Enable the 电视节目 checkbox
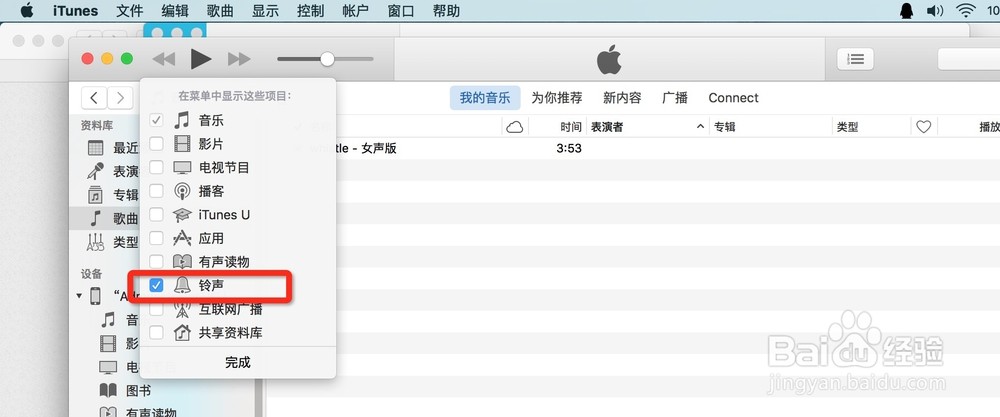Image resolution: width=1000 pixels, height=417 pixels. coord(156,167)
